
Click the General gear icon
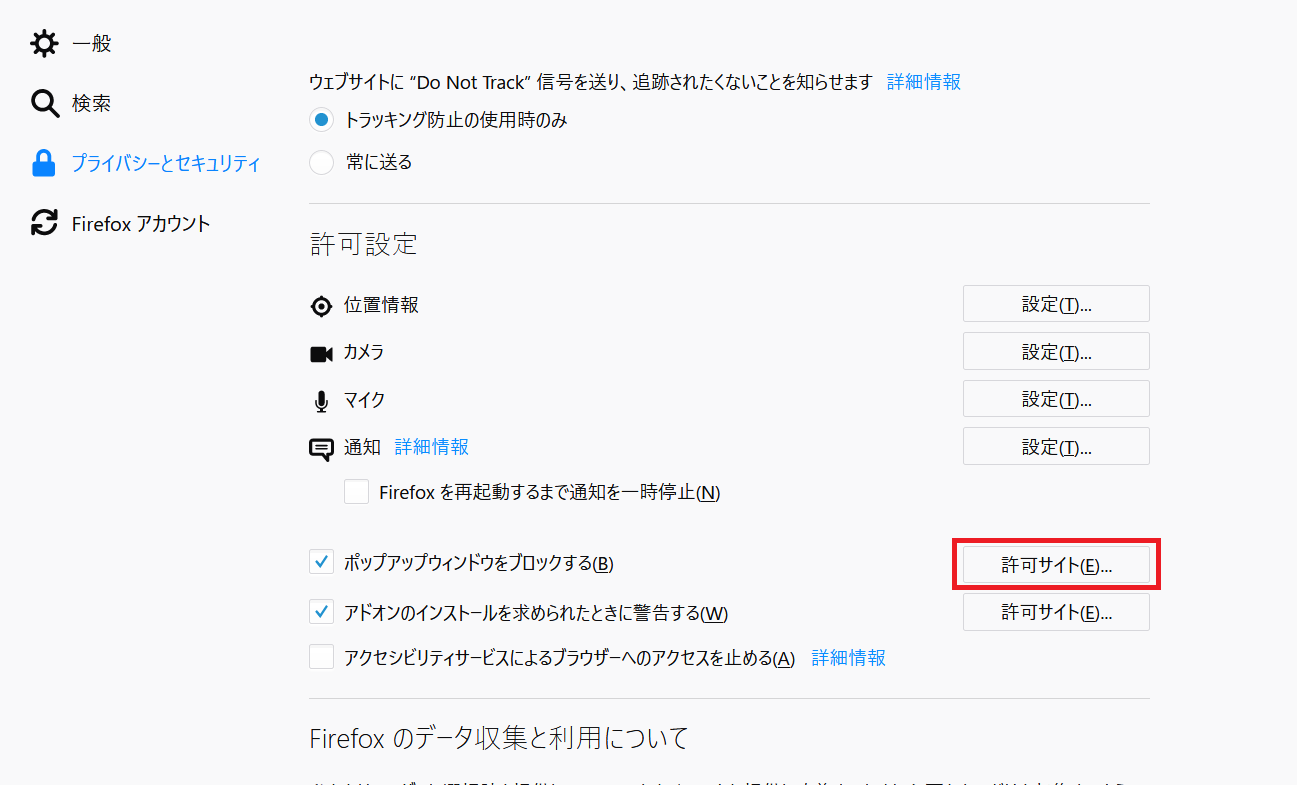[44, 43]
